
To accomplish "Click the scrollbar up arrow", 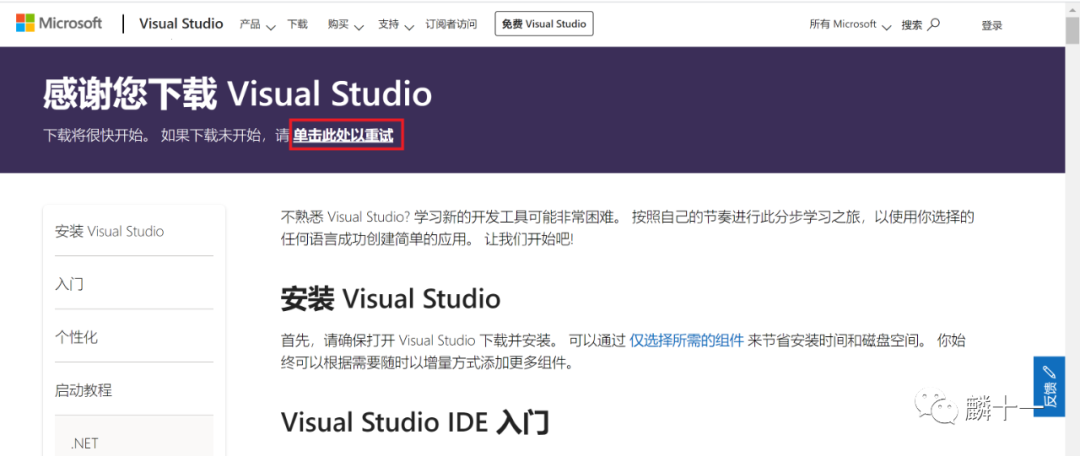I will pyautogui.click(x=1072, y=10).
